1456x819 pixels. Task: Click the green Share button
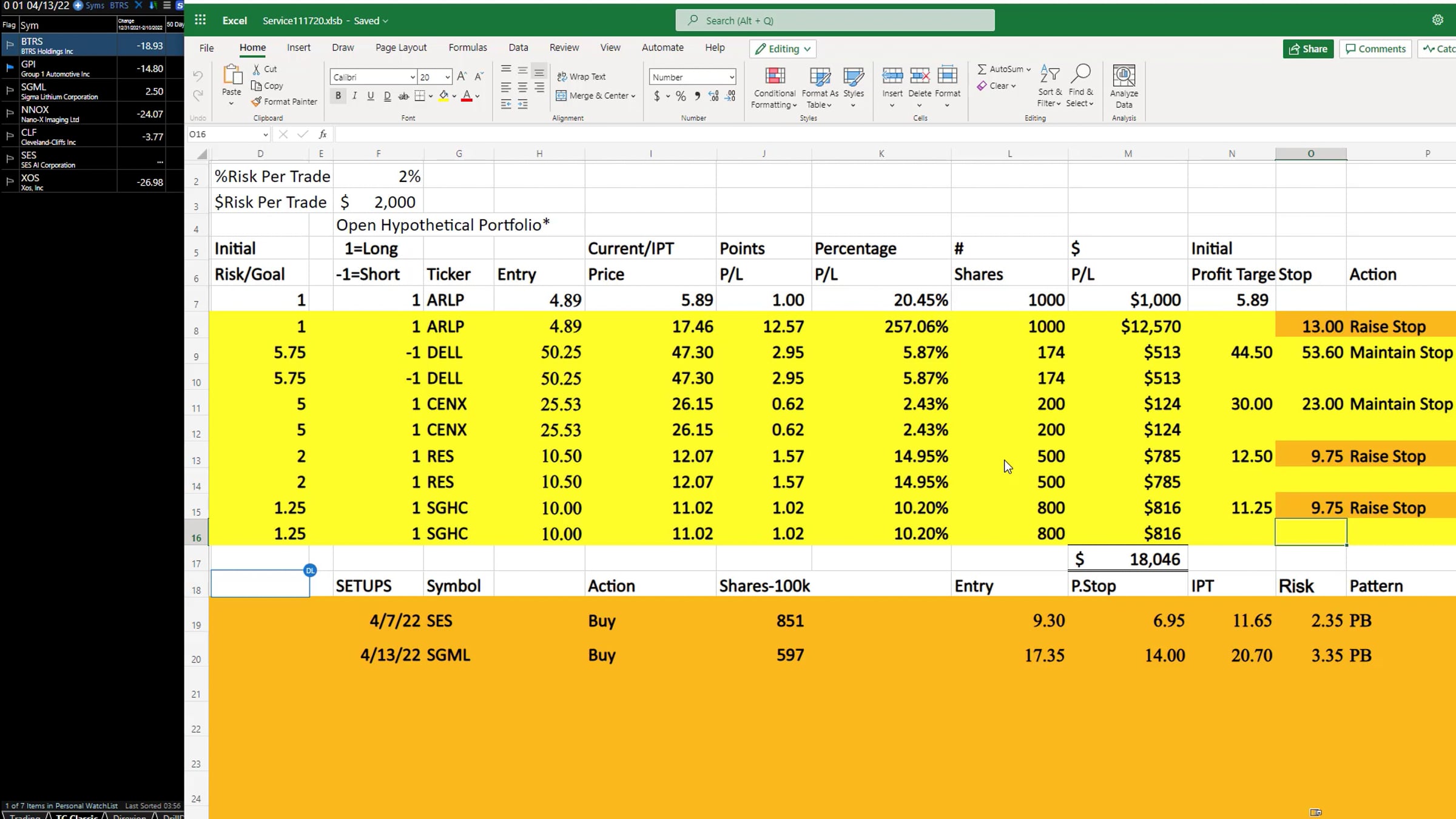(x=1308, y=49)
